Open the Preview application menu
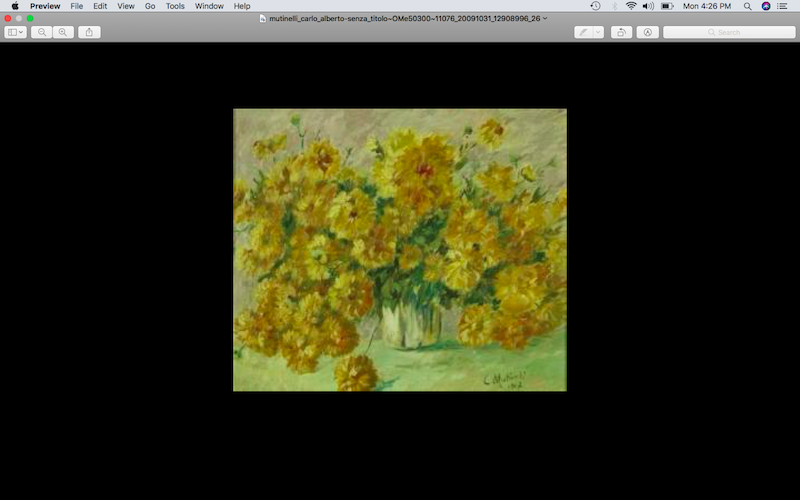 pos(45,6)
